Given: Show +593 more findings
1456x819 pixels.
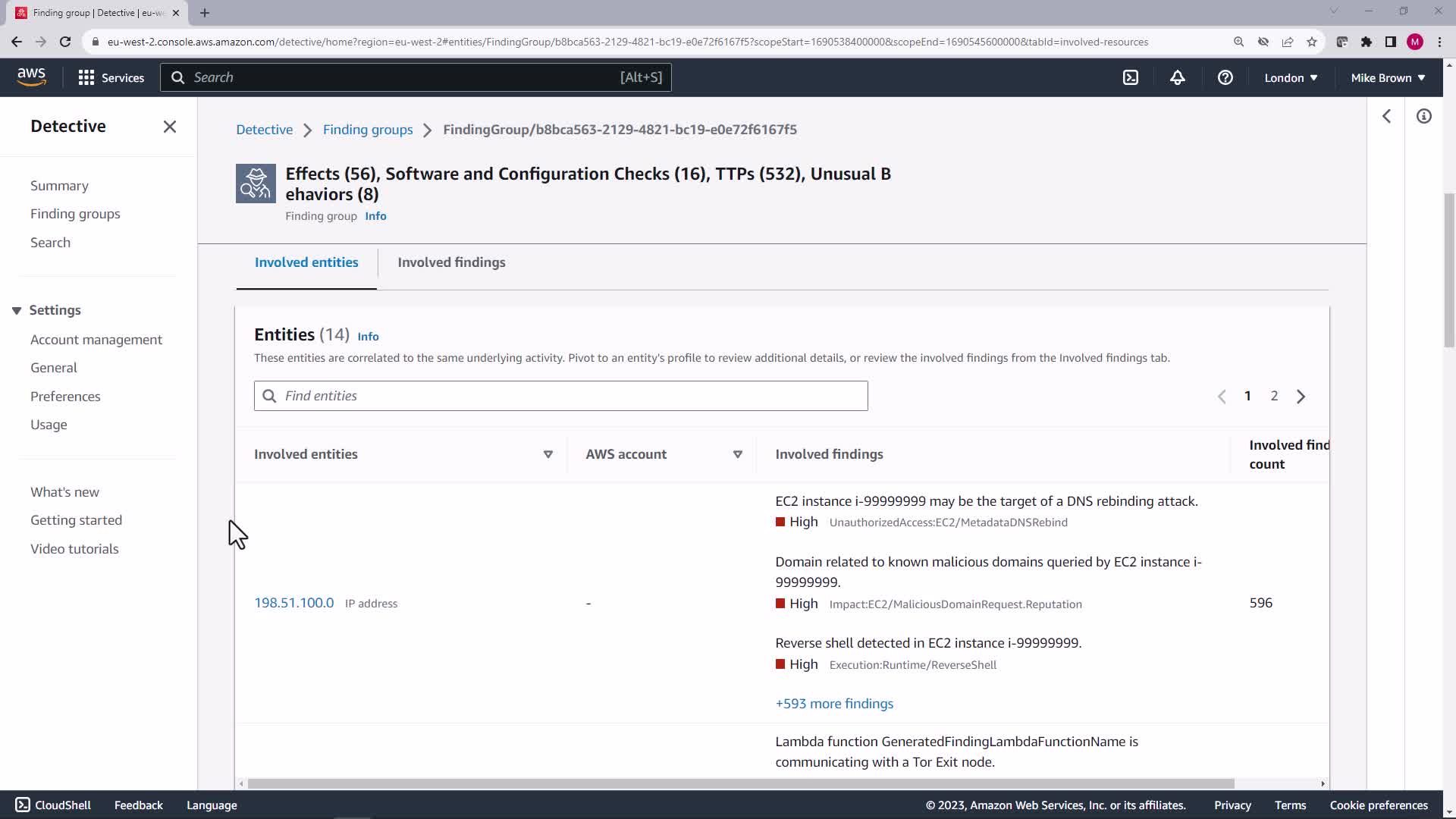Looking at the screenshot, I should pyautogui.click(x=834, y=704).
